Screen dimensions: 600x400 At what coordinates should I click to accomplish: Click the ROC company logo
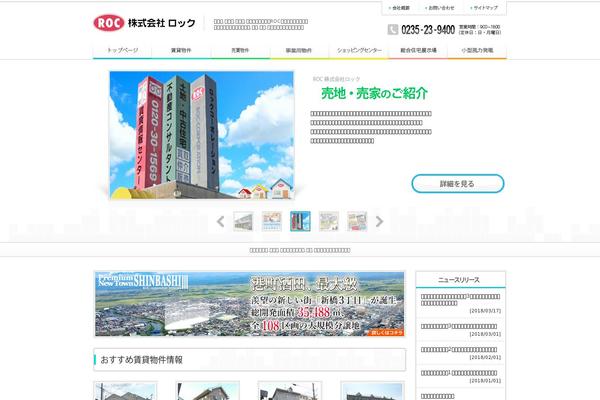click(x=109, y=23)
